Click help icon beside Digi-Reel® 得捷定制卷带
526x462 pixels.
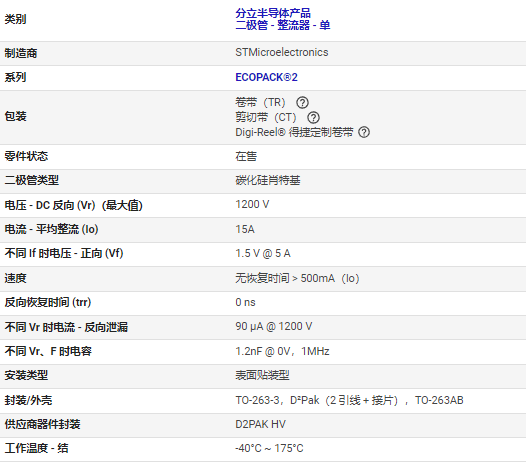(364, 132)
